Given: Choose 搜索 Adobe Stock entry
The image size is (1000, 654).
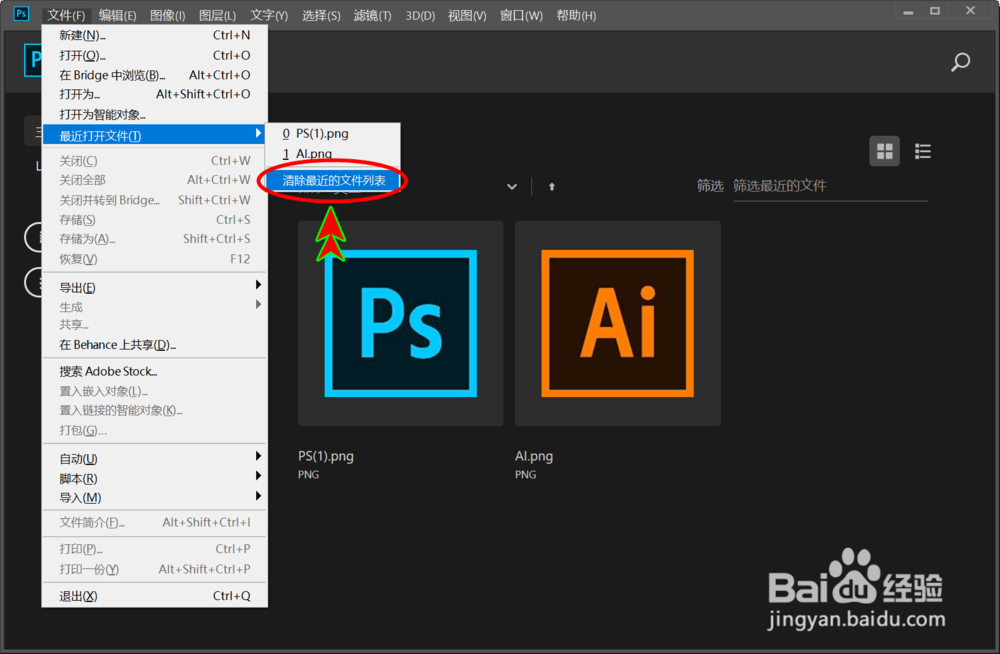Looking at the screenshot, I should click(x=154, y=371).
